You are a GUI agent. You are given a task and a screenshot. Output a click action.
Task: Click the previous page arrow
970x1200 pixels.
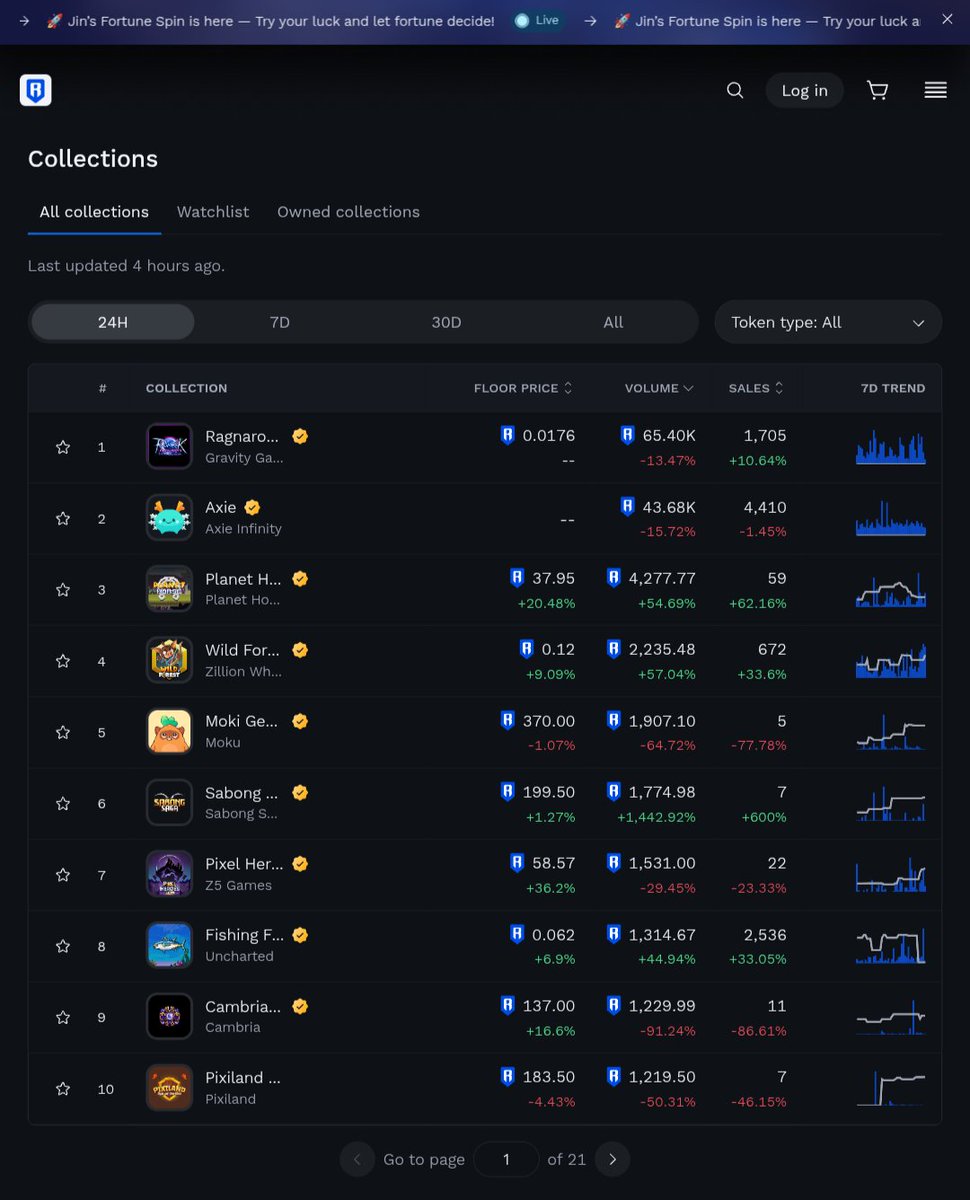357,1159
